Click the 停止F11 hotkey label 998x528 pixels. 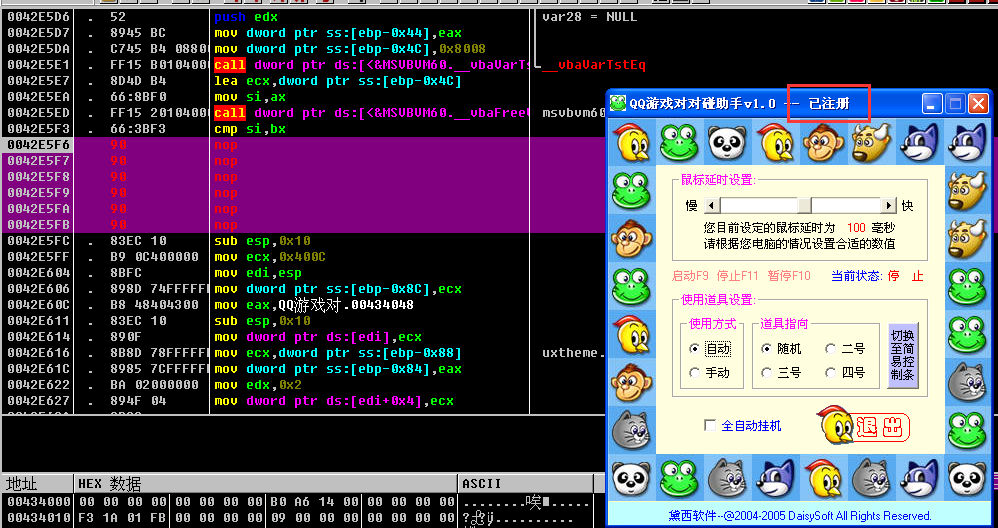click(x=738, y=276)
